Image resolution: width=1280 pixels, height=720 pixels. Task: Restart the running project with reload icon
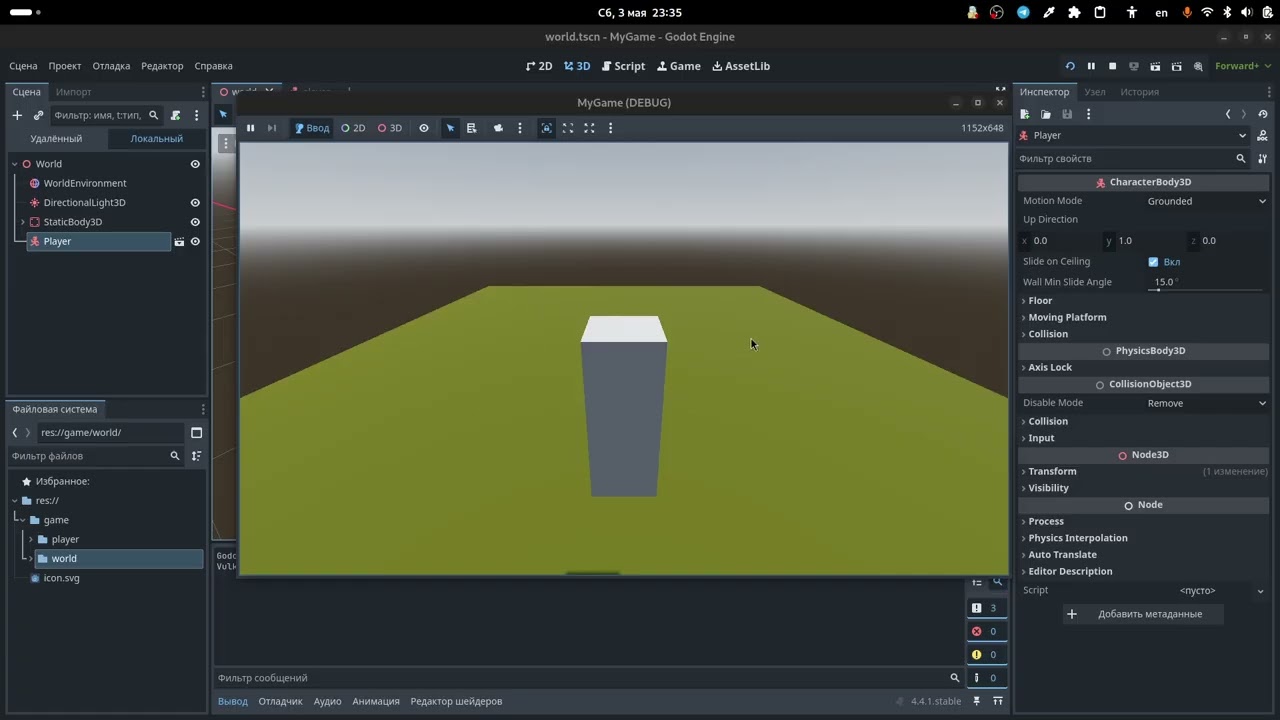1070,66
